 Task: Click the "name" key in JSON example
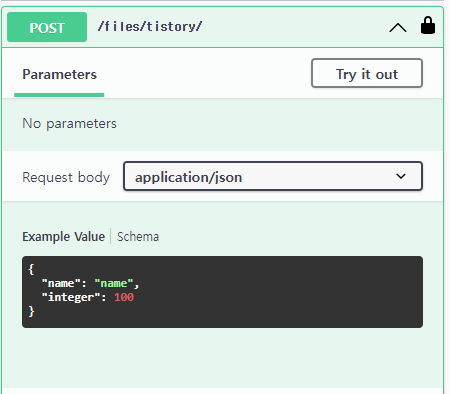(61, 283)
